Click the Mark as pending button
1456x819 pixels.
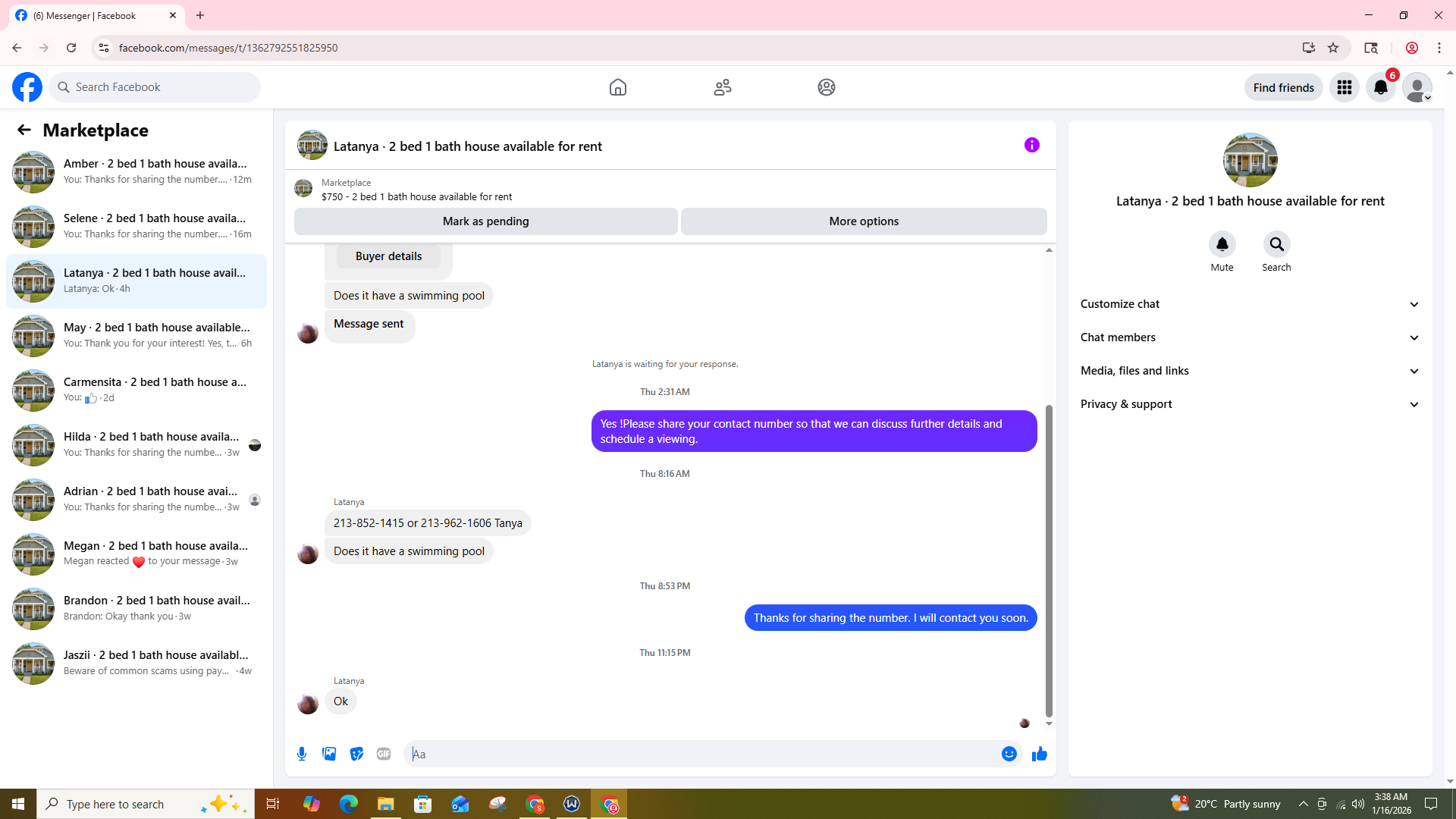click(x=485, y=221)
